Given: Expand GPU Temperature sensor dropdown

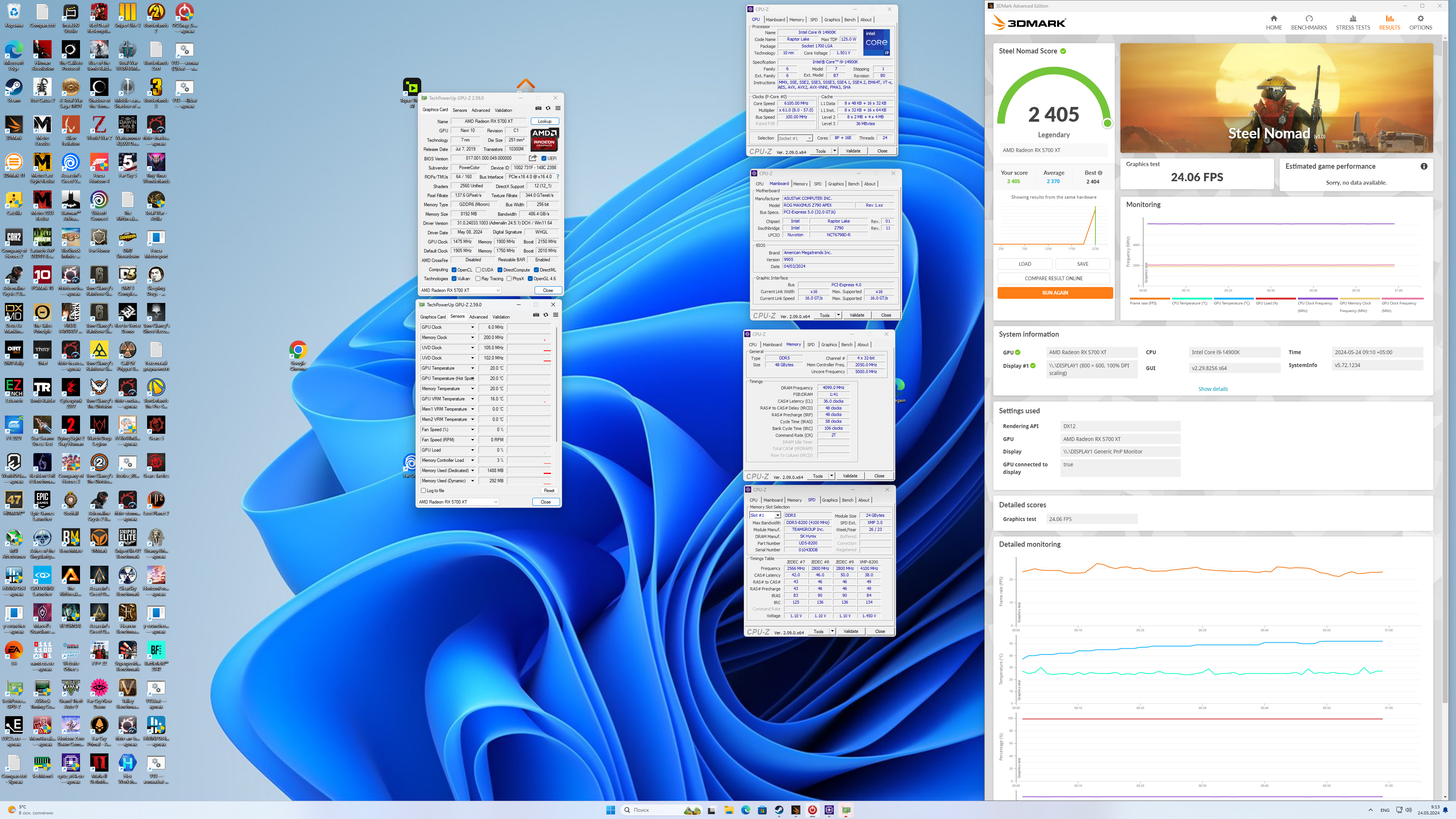Looking at the screenshot, I should click(x=472, y=368).
